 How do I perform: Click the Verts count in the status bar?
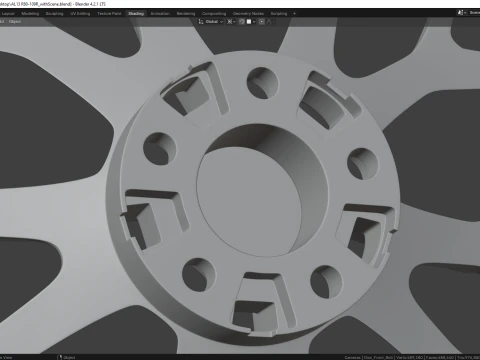click(410, 357)
